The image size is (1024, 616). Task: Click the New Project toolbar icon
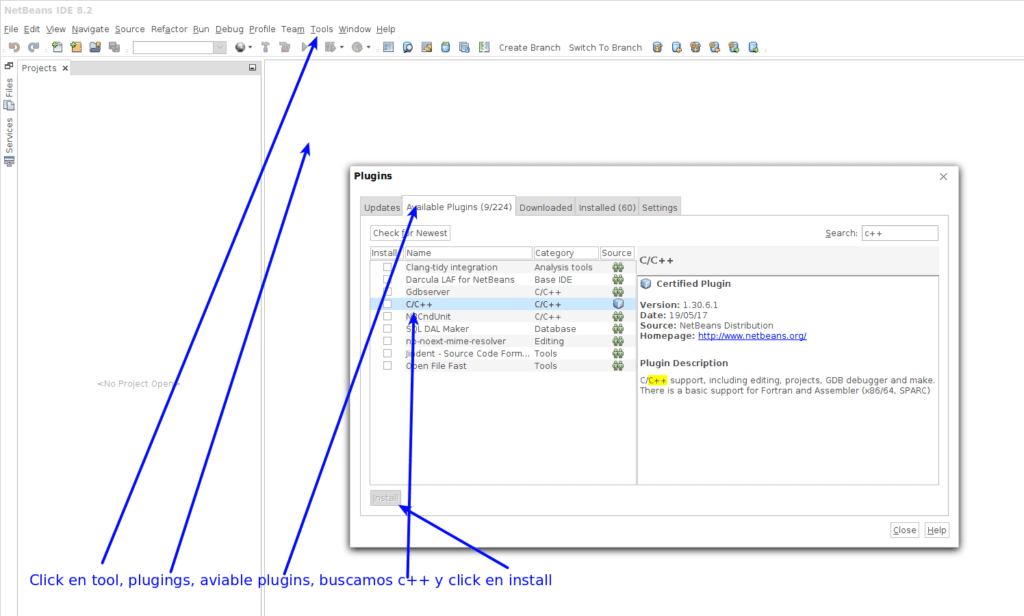click(76, 47)
